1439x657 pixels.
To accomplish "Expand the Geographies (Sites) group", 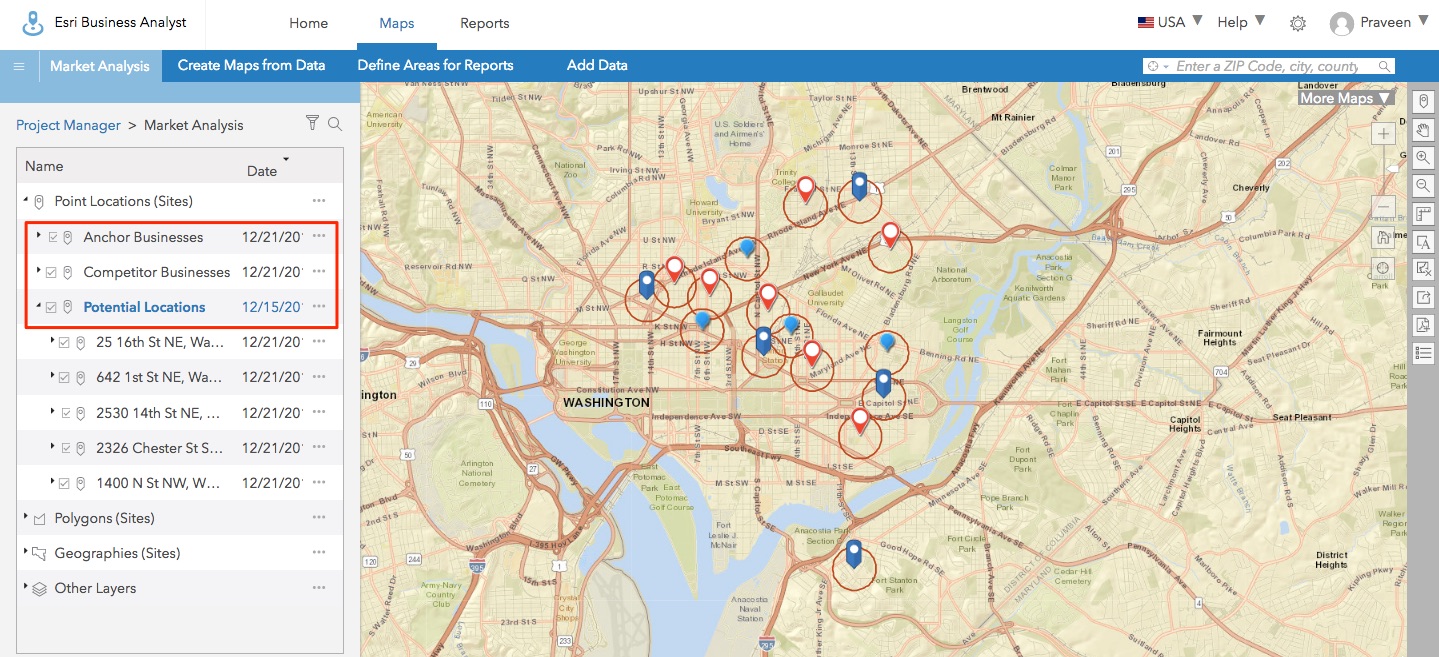I will tap(26, 552).
